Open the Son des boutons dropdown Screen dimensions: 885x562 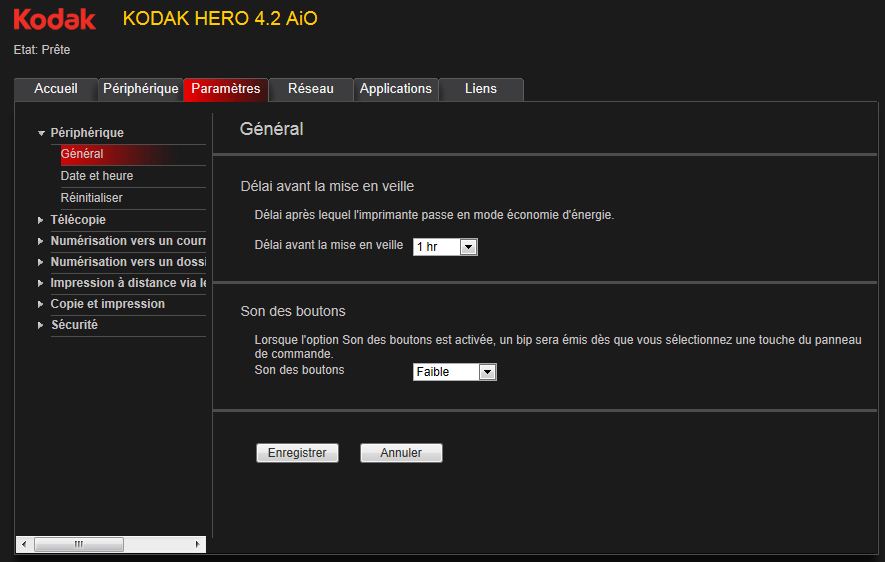(455, 372)
